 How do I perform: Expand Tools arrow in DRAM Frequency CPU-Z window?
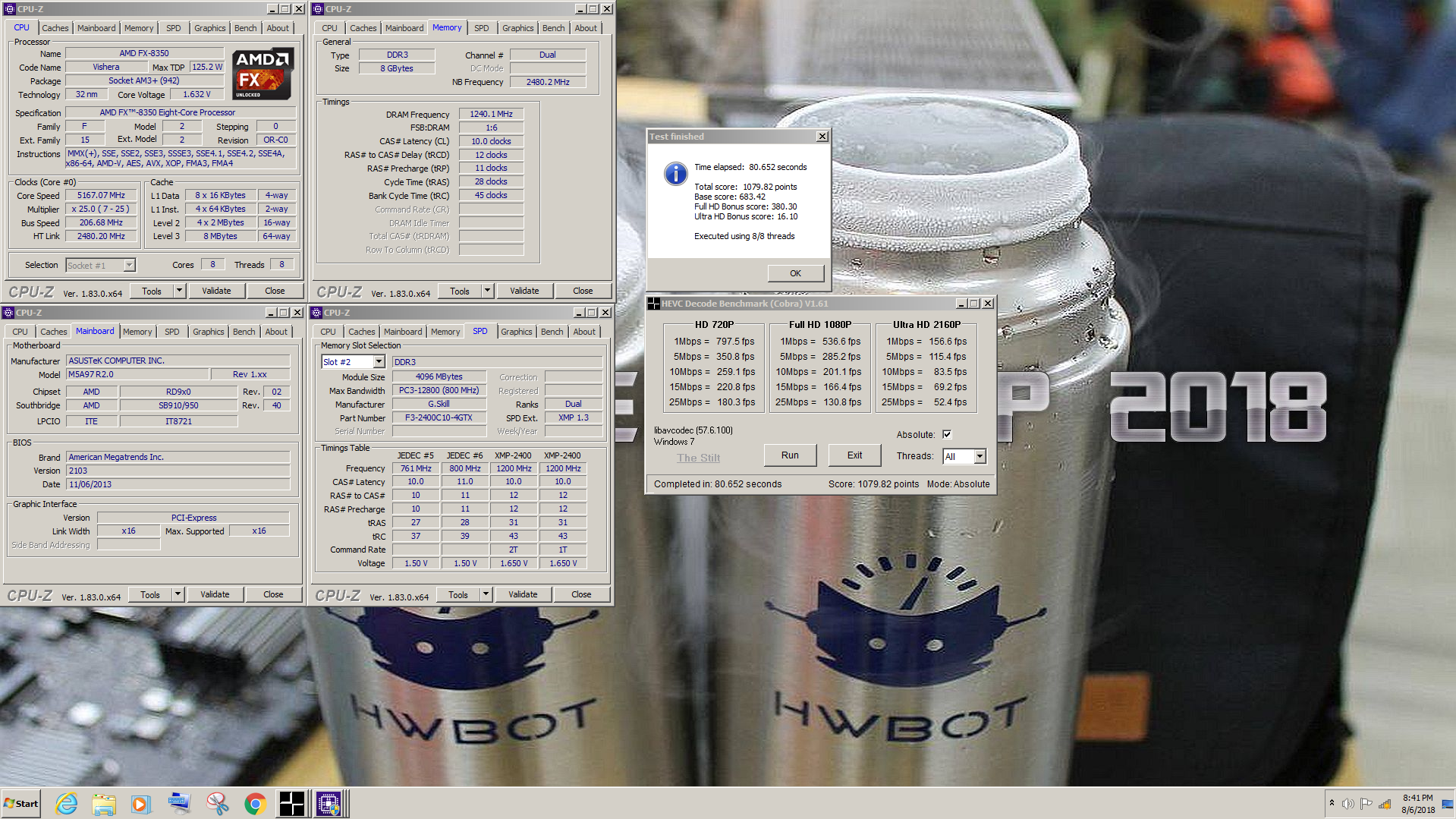(x=487, y=291)
